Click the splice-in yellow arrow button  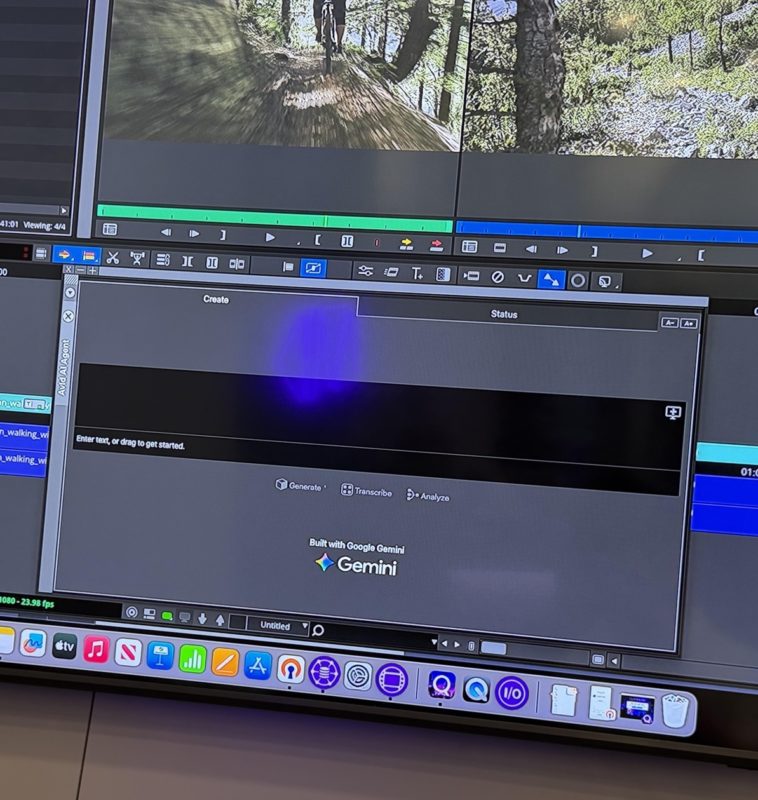click(x=406, y=244)
